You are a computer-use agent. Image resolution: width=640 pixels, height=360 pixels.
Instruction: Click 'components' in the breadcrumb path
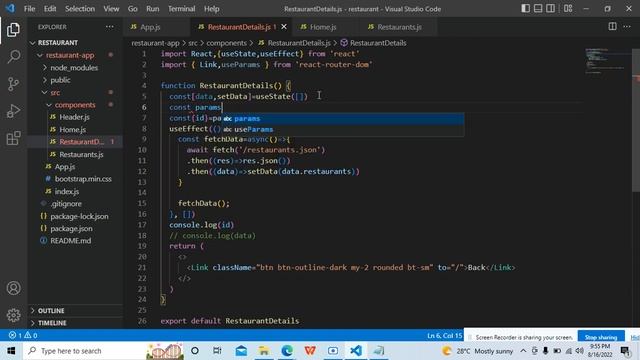pyautogui.click(x=226, y=43)
